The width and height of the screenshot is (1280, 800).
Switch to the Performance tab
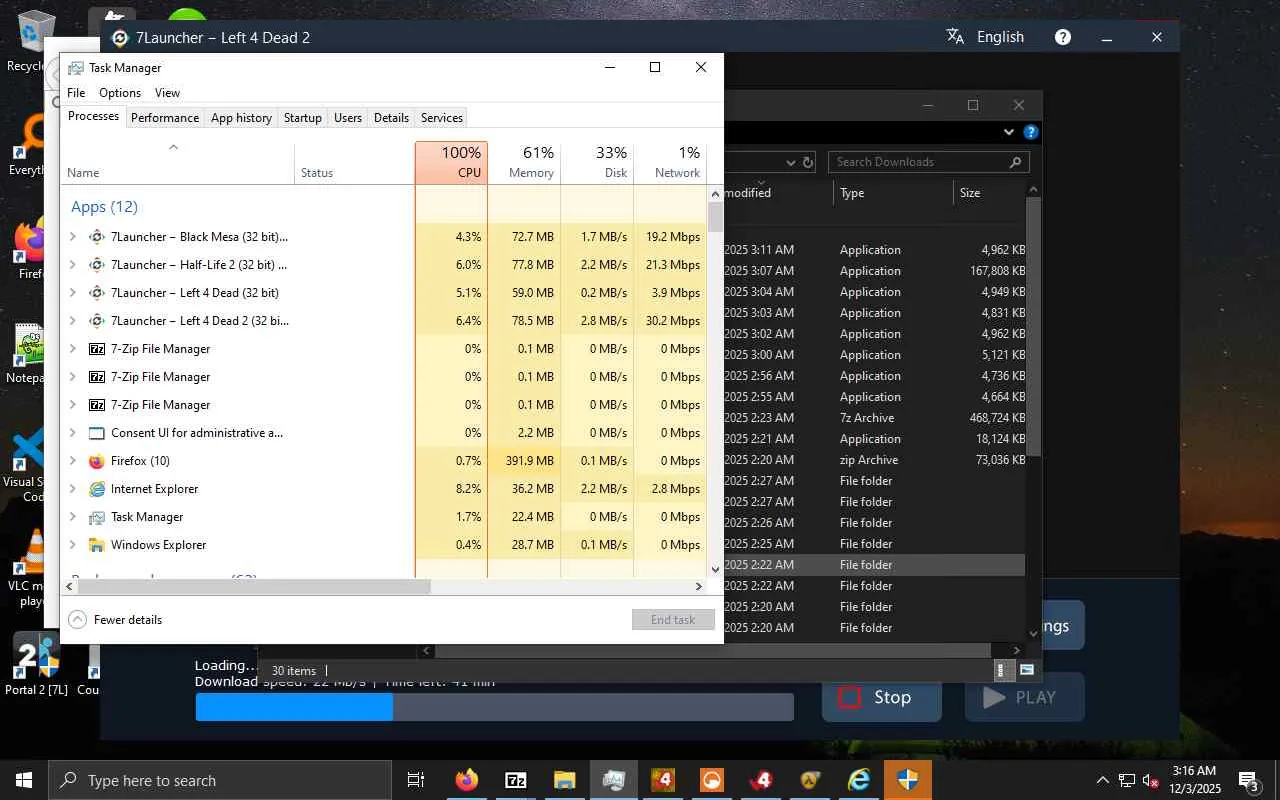(165, 118)
